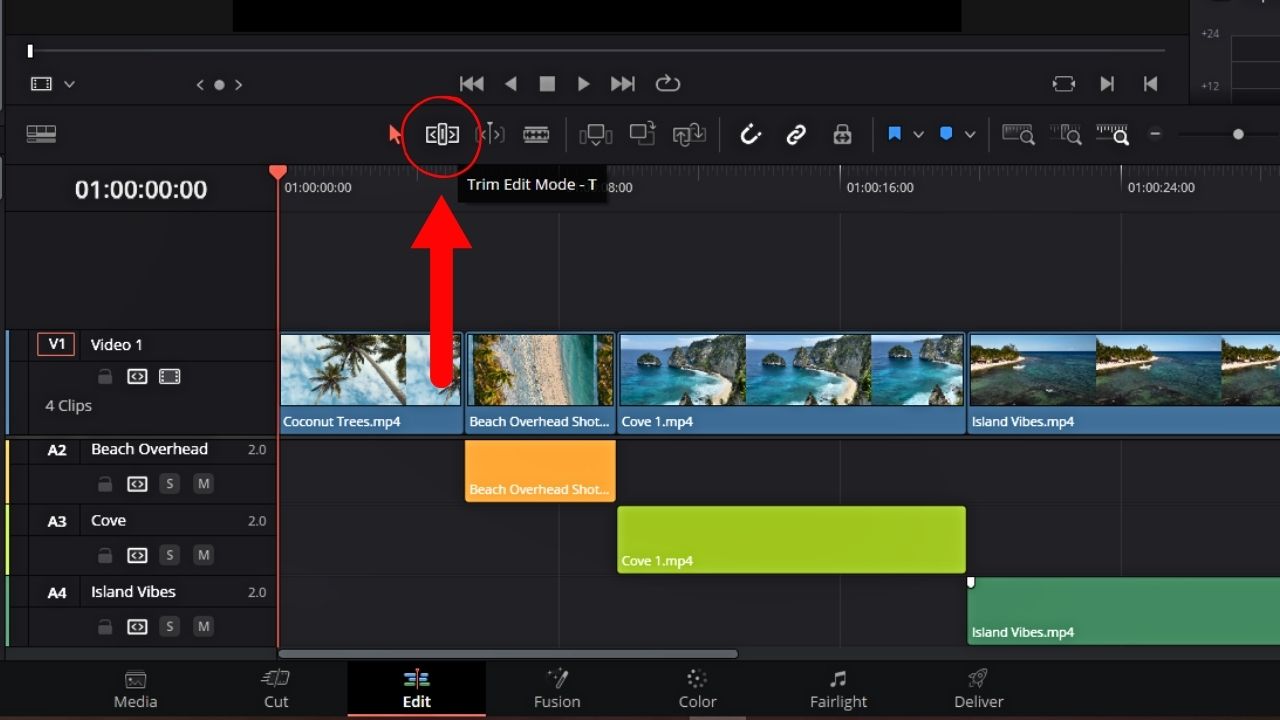Add a blue marker

point(946,134)
